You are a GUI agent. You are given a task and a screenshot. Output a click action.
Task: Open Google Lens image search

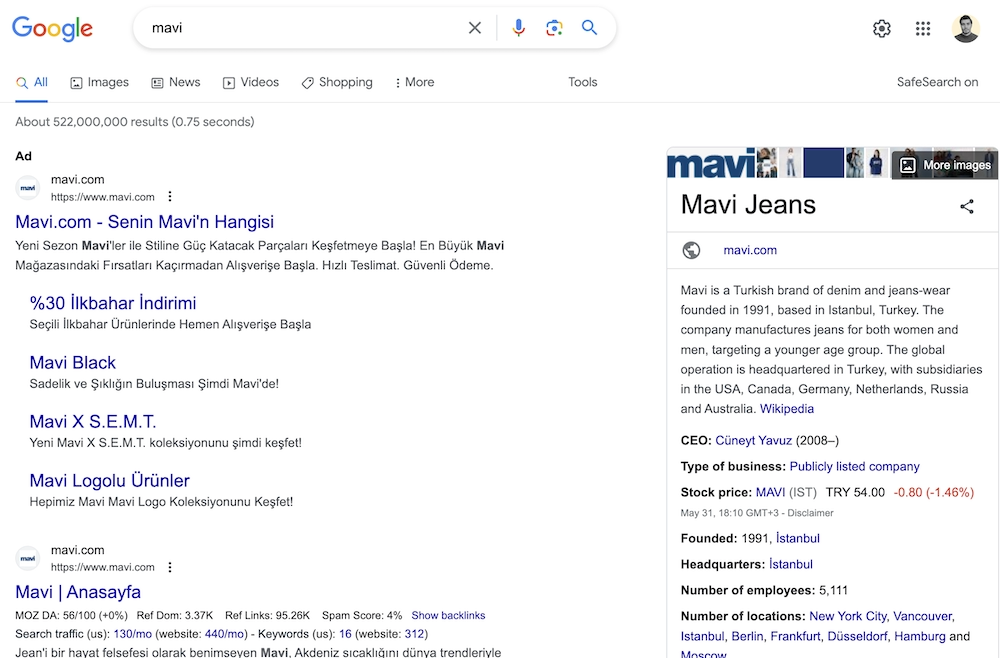pyautogui.click(x=554, y=28)
